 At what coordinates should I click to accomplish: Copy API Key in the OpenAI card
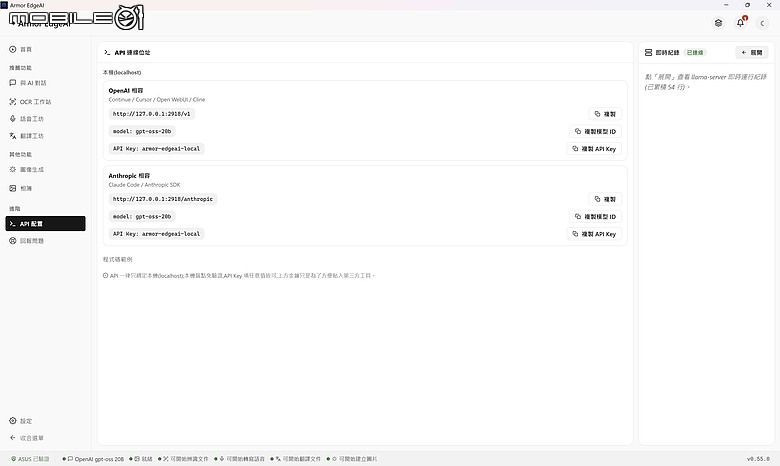click(x=594, y=149)
